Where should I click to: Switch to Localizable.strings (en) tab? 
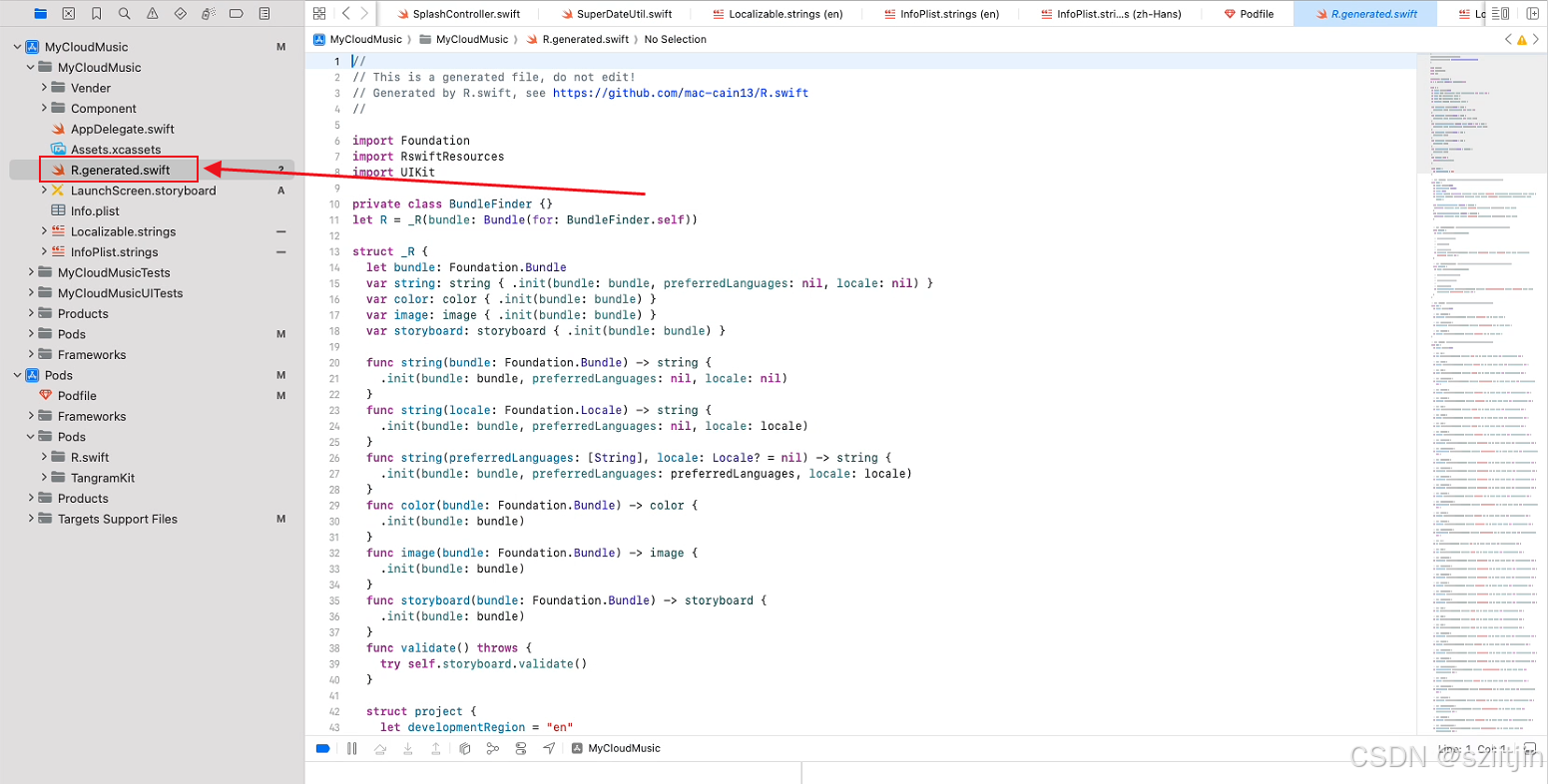(x=777, y=14)
